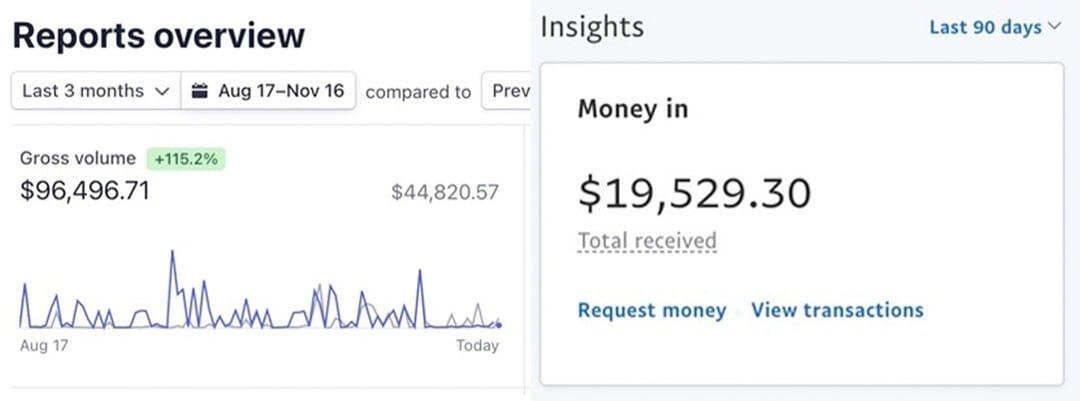Click the green +115.2% growth badge
Screen dimensions: 1080x401
186,158
